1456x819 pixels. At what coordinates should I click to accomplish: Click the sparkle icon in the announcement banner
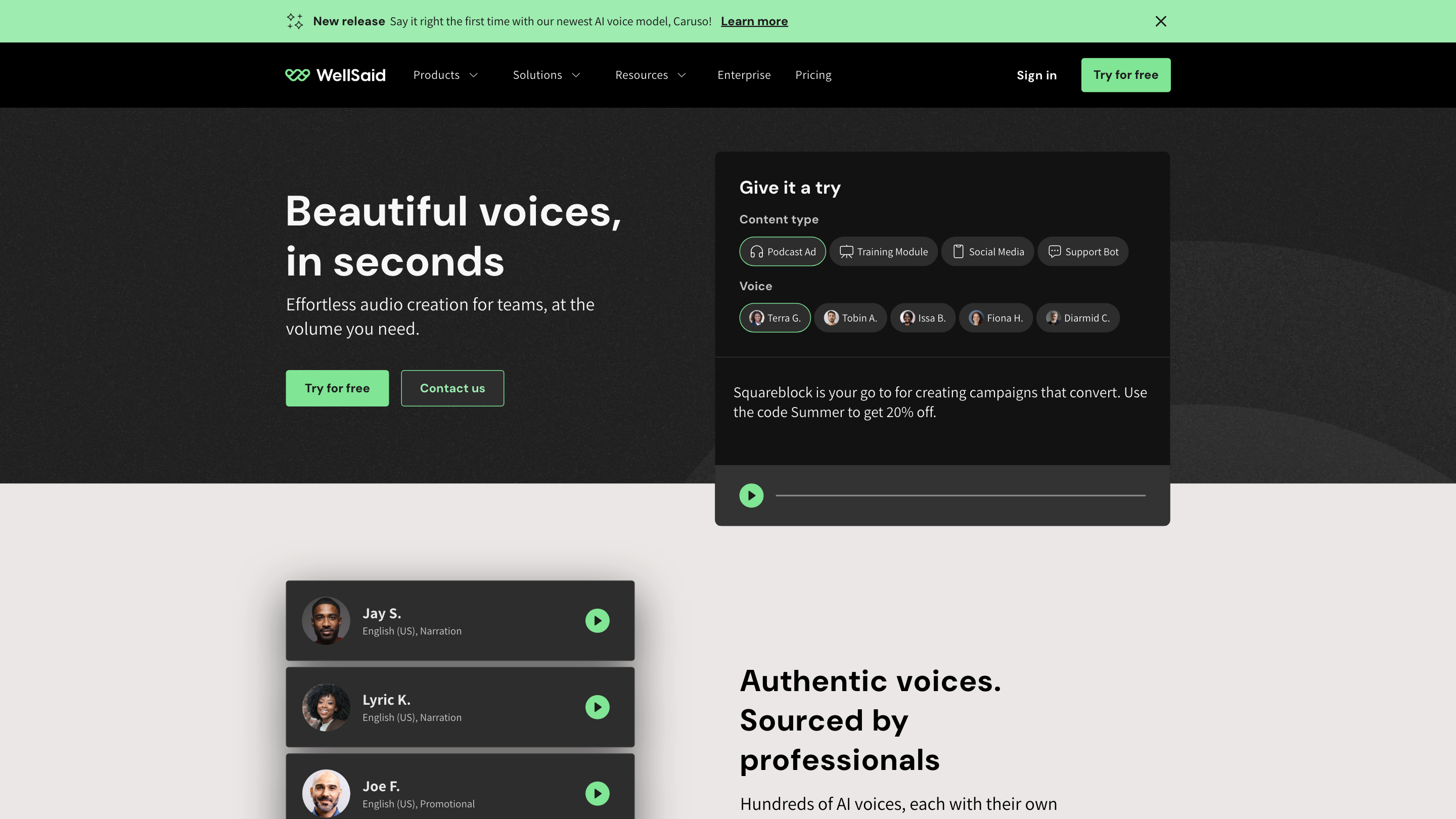(x=295, y=21)
